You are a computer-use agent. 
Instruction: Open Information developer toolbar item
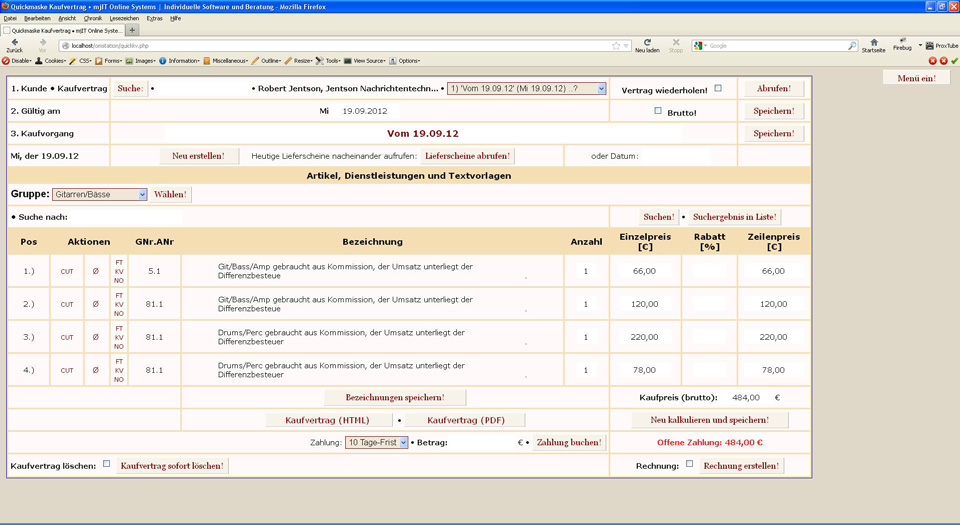coord(180,61)
